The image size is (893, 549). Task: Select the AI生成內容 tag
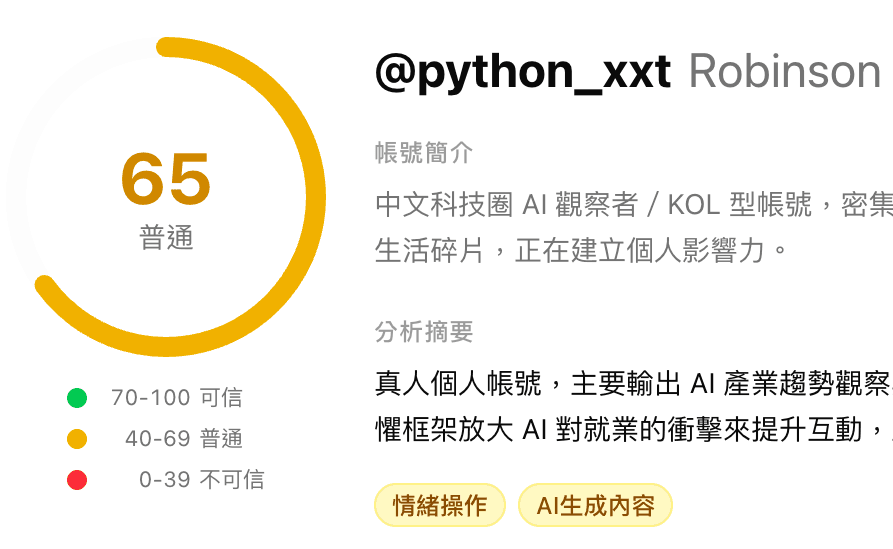tap(595, 506)
